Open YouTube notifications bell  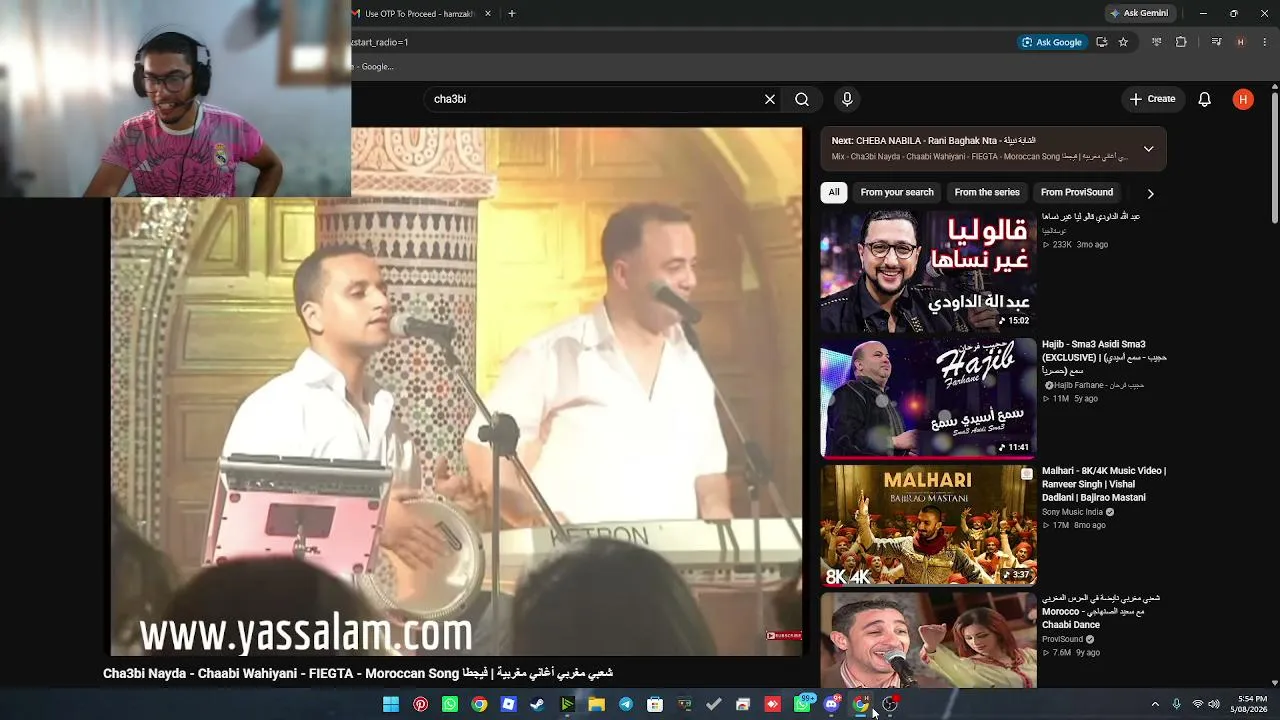1205,99
